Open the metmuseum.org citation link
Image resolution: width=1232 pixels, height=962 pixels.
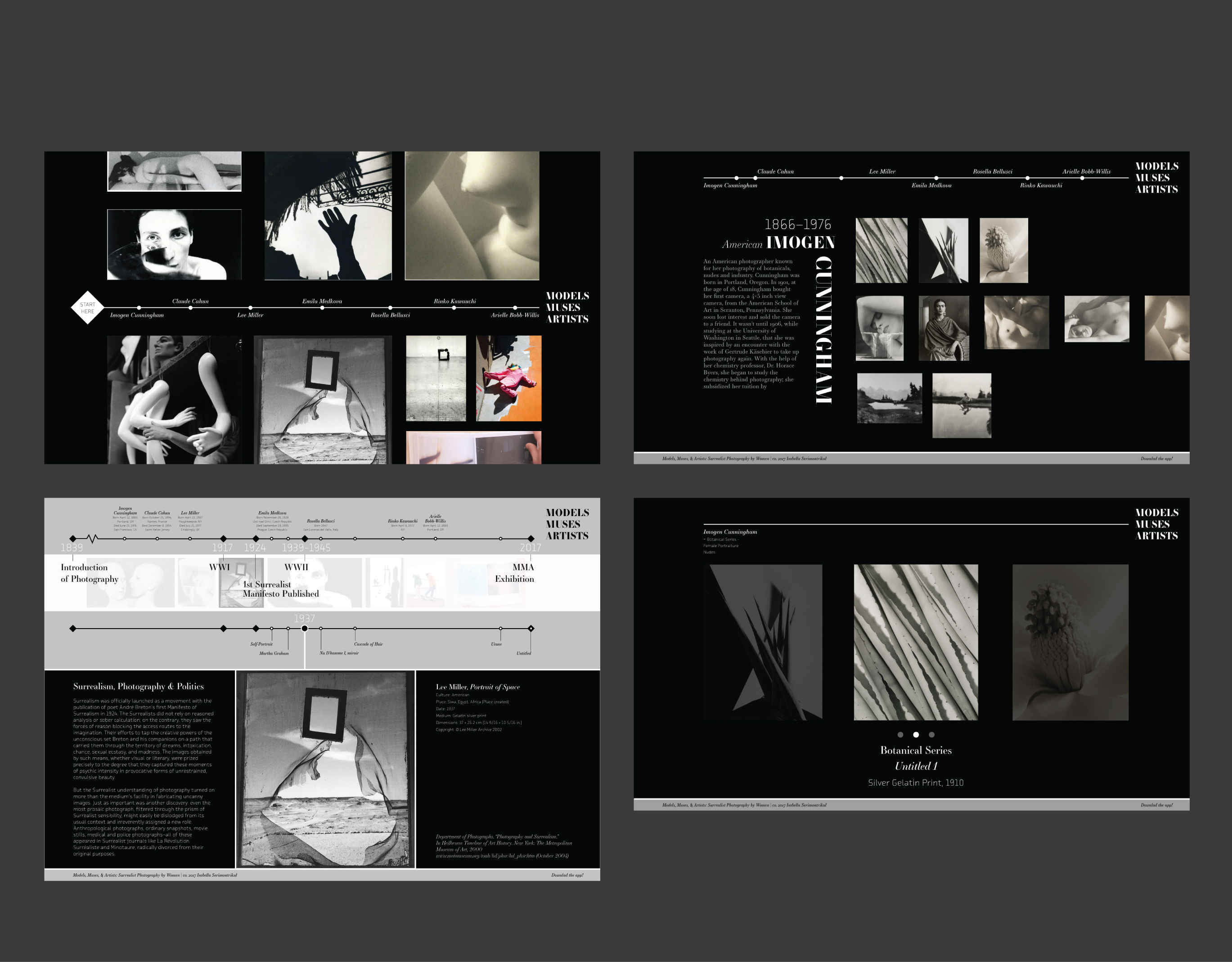click(502, 856)
